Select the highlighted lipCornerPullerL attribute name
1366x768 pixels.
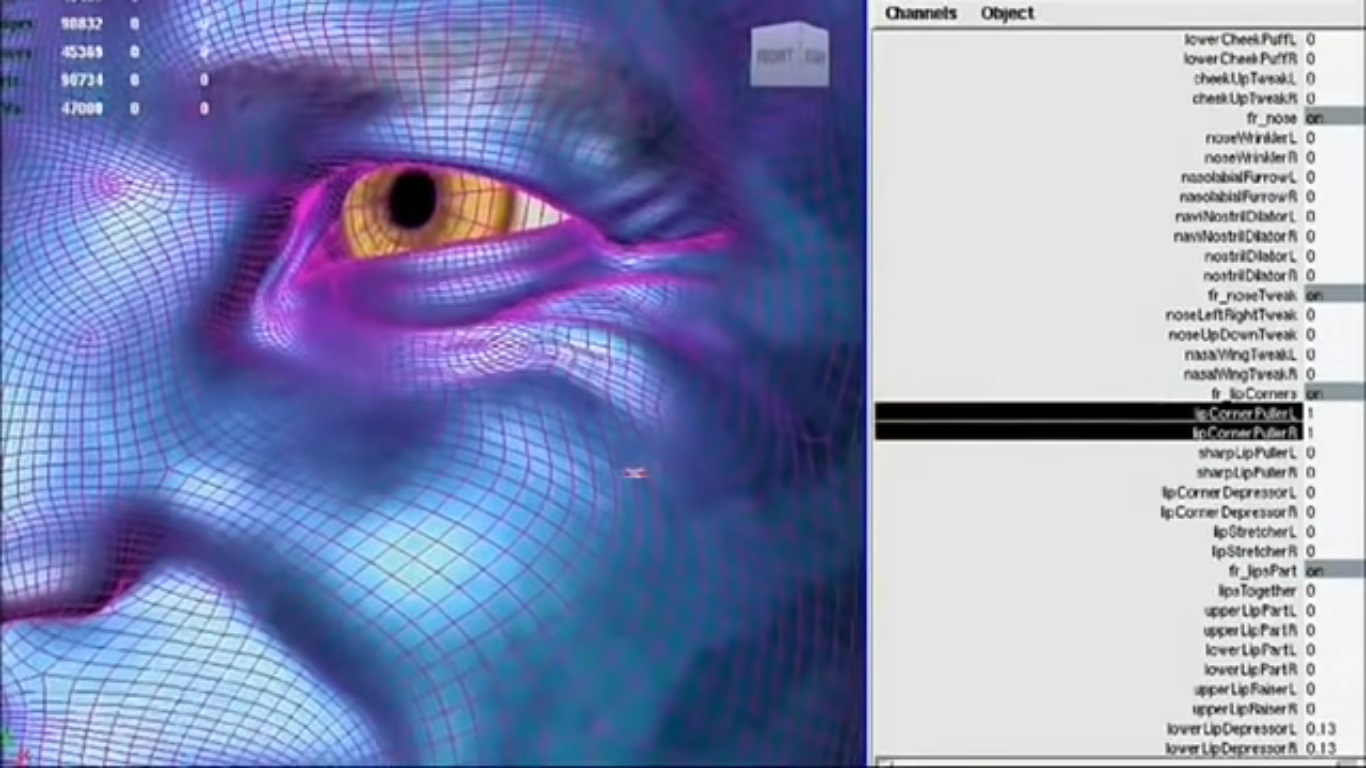coord(1244,413)
